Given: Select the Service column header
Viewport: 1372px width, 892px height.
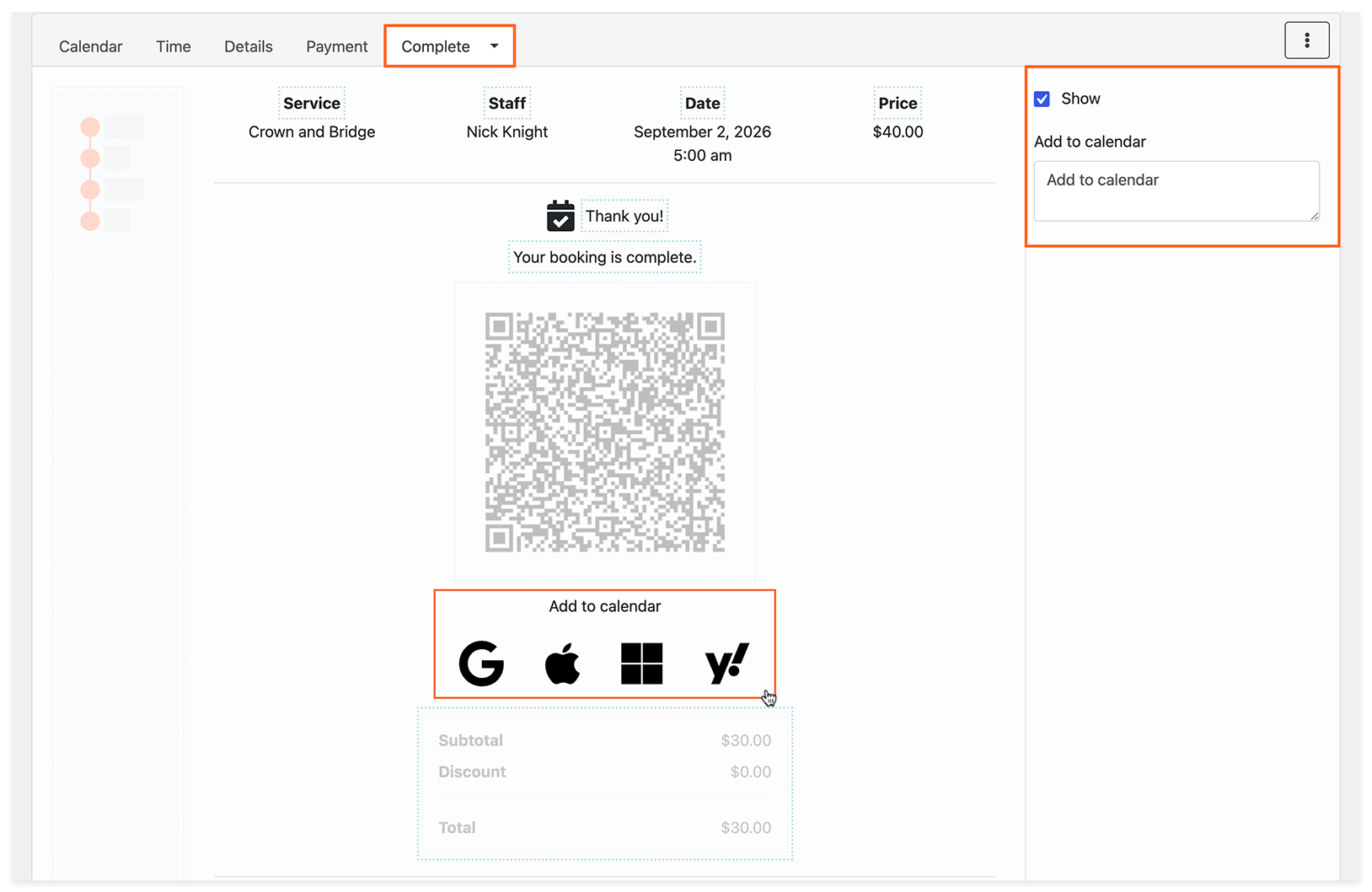Looking at the screenshot, I should 312,103.
